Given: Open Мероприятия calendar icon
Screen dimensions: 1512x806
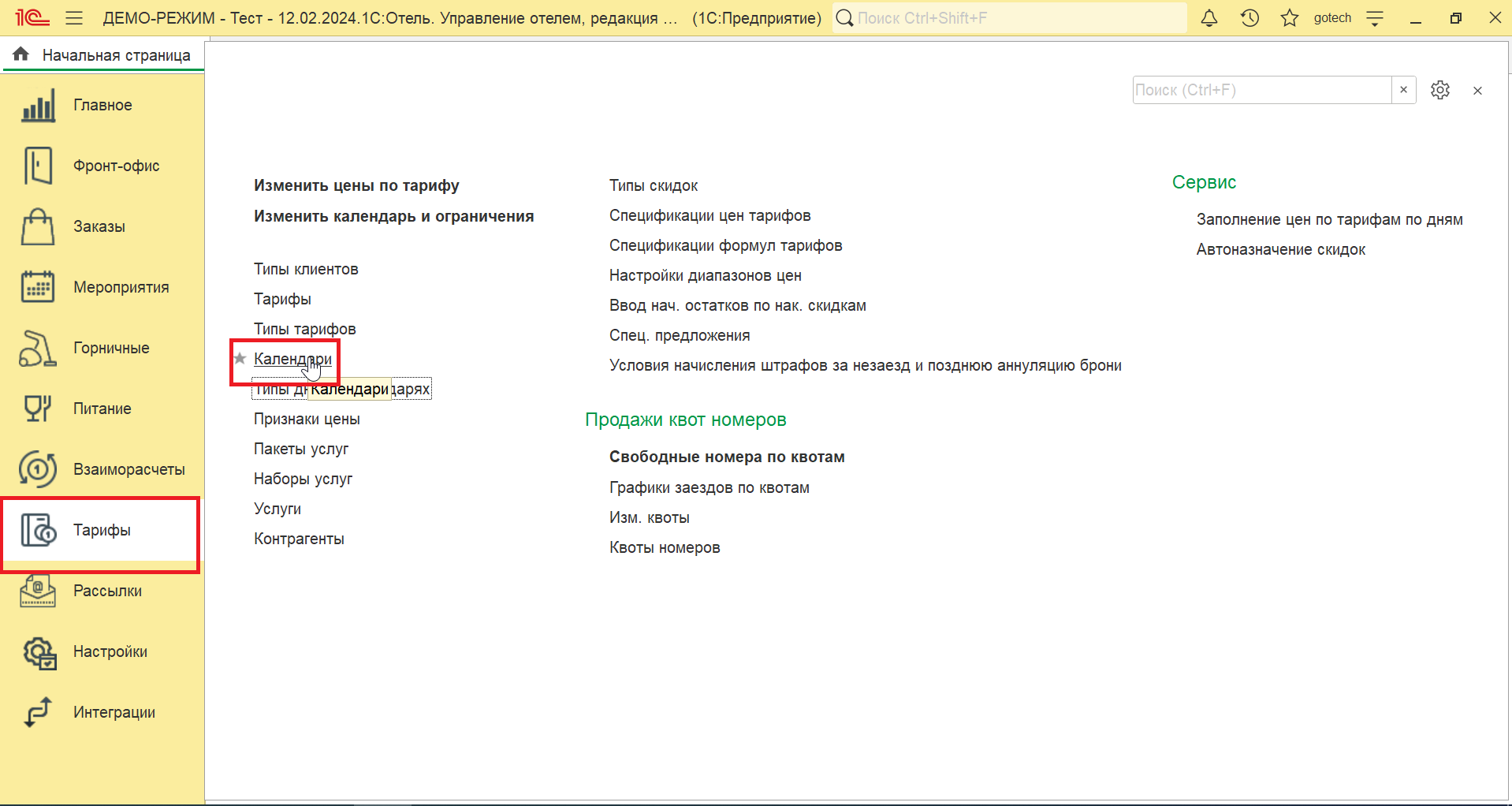Looking at the screenshot, I should 38,287.
